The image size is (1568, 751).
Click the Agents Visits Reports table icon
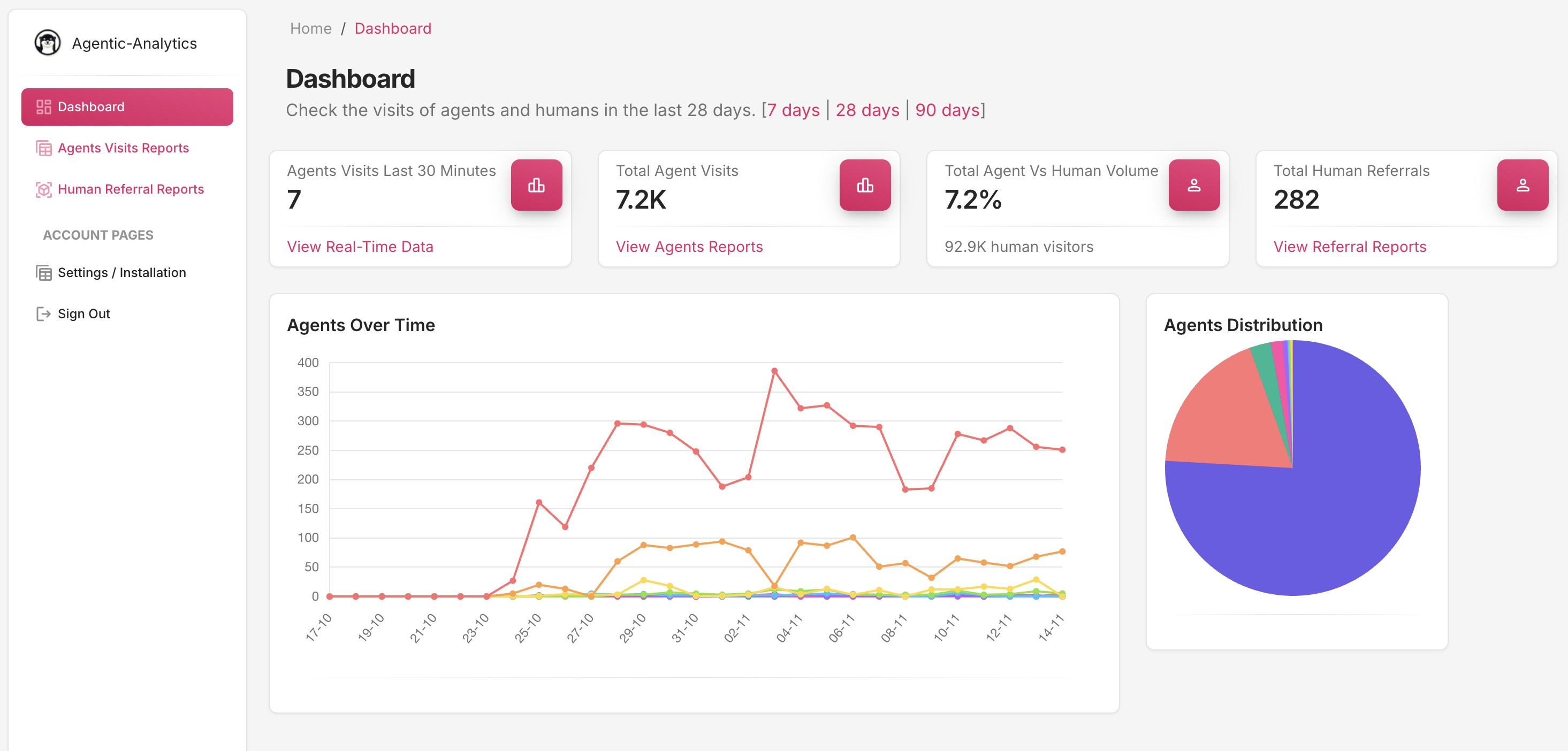click(43, 148)
